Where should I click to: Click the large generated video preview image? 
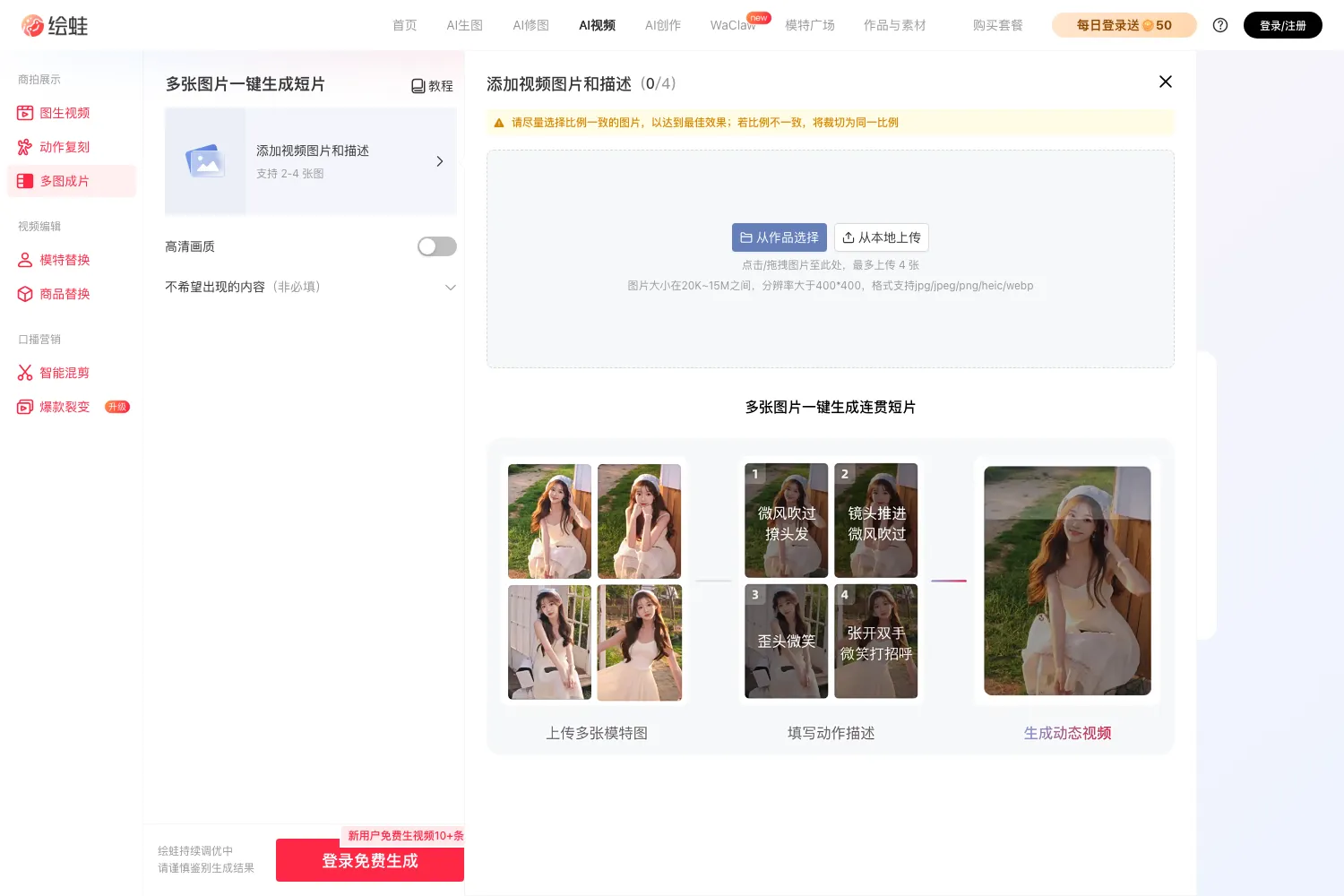coord(1067,581)
